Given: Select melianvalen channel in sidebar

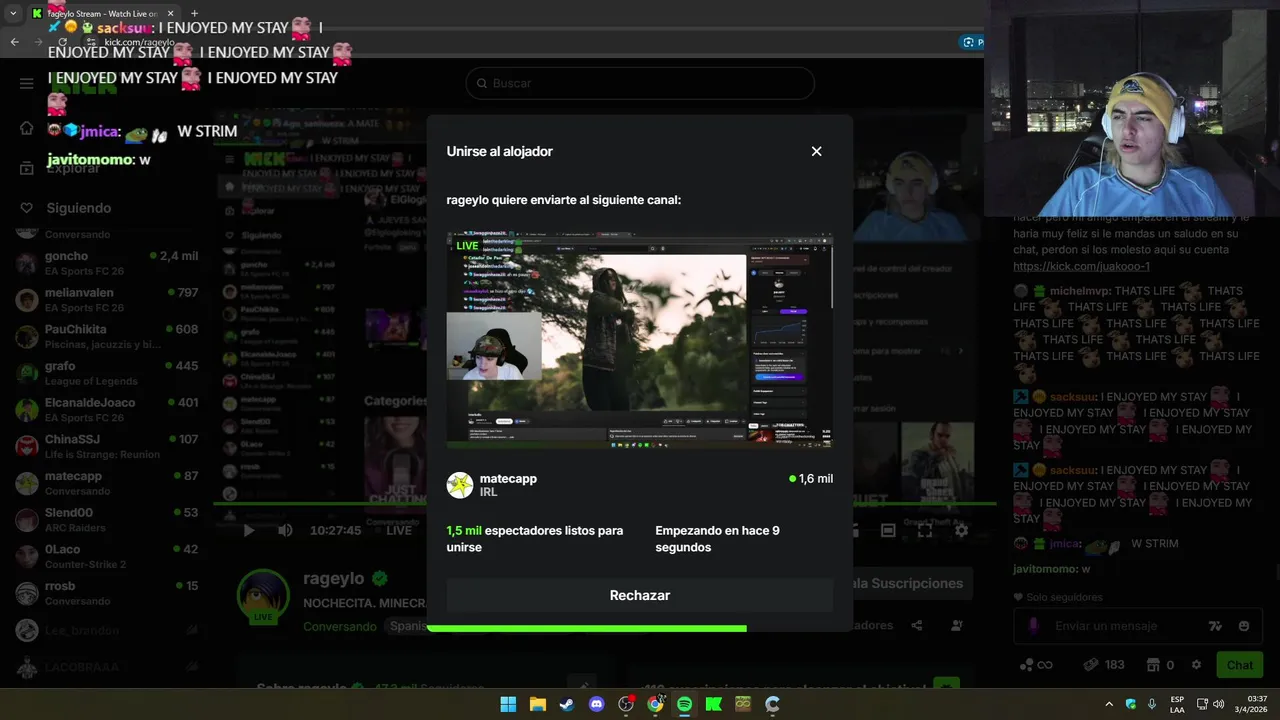Looking at the screenshot, I should point(107,300).
